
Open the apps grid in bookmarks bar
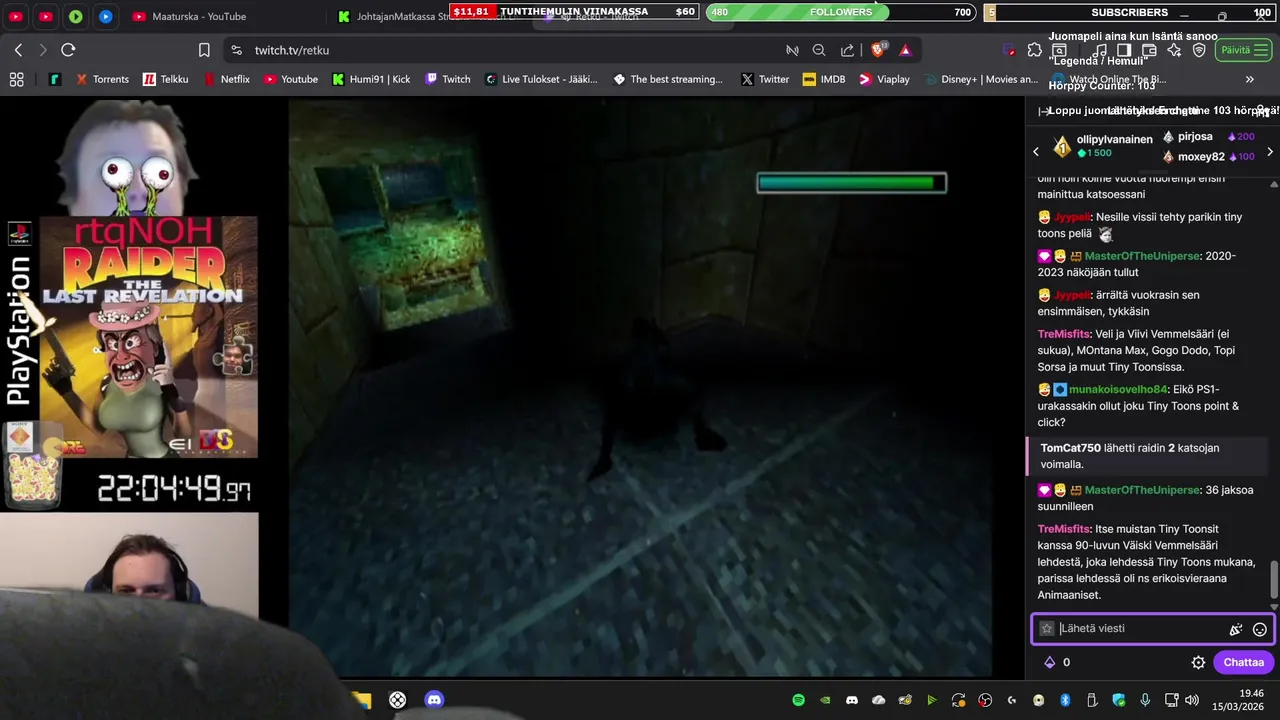pos(16,79)
